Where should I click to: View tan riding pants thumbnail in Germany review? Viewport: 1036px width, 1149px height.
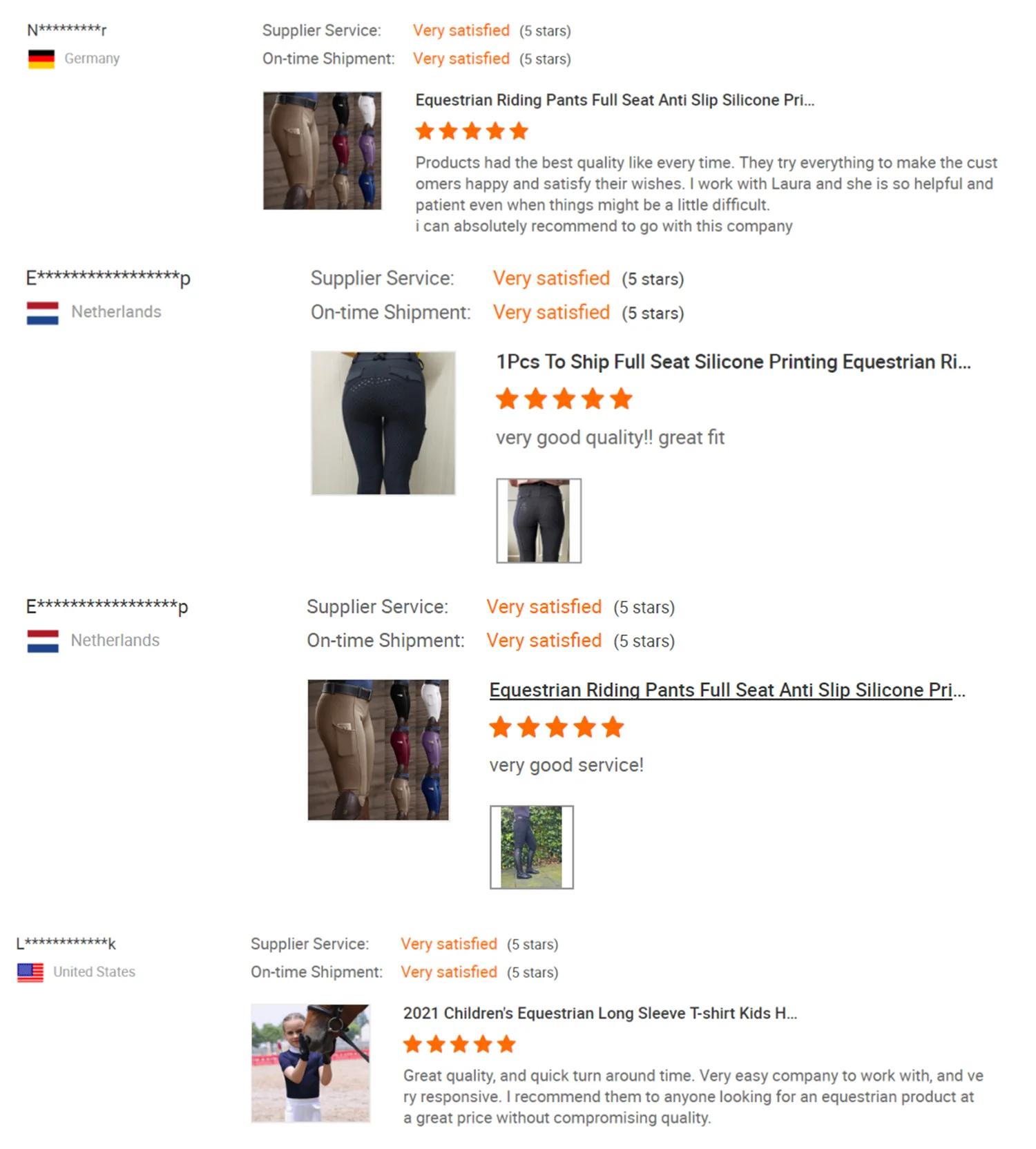(x=322, y=151)
